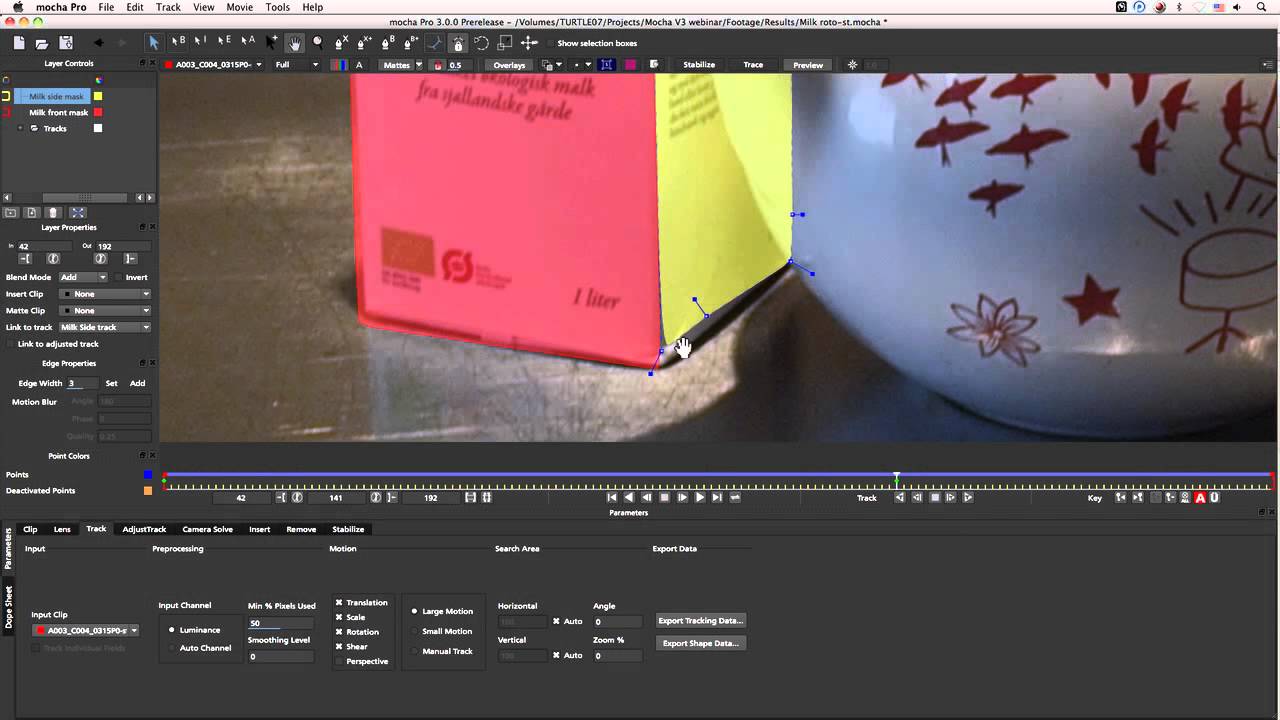
Task: Click Edge Width Set button
Action: click(111, 383)
